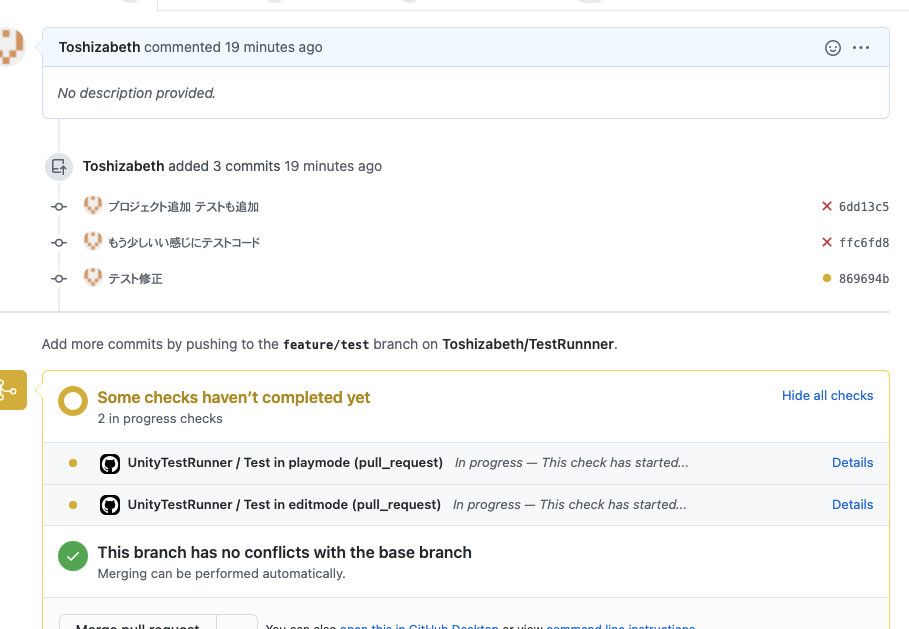Click the author avatar beside commit テスト修正
Screen dimensions: 909x629
click(x=93, y=277)
